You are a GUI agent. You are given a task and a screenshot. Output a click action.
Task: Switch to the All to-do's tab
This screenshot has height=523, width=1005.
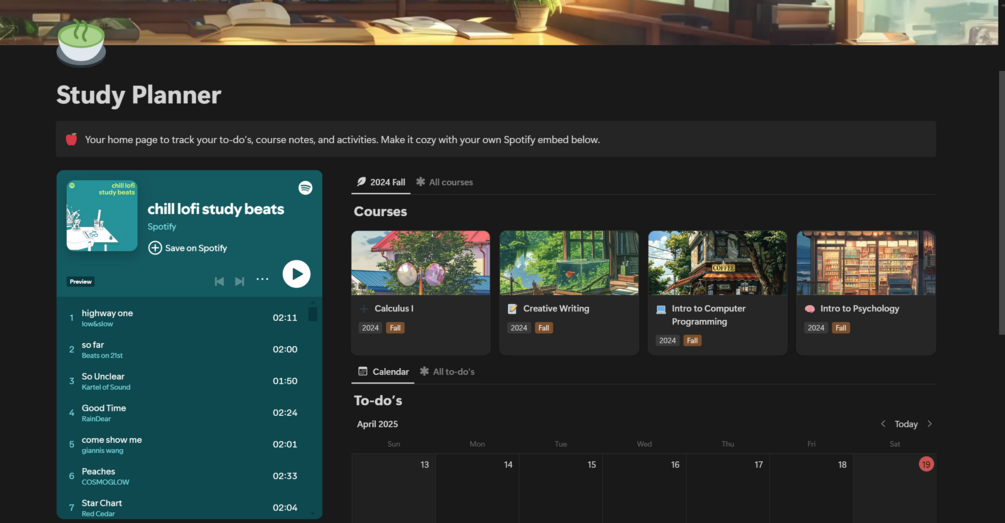[447, 372]
